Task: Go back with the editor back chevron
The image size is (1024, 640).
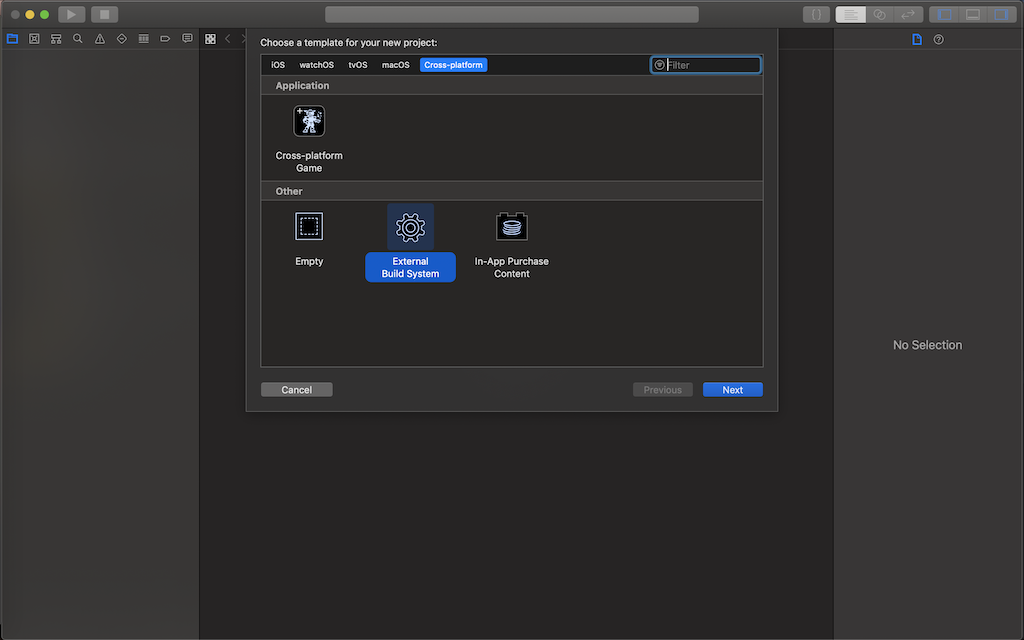Action: [x=228, y=39]
